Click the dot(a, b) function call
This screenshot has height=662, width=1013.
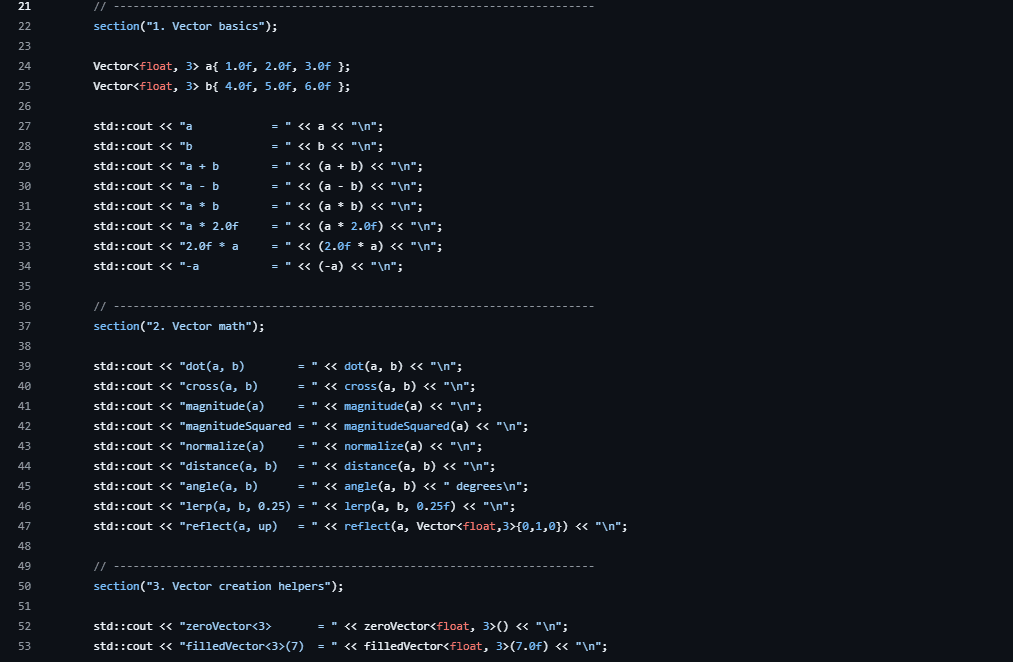coord(373,366)
